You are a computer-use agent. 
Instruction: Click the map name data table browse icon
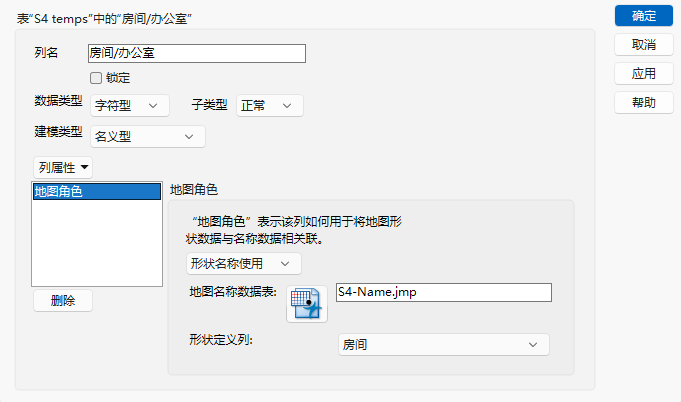(307, 304)
